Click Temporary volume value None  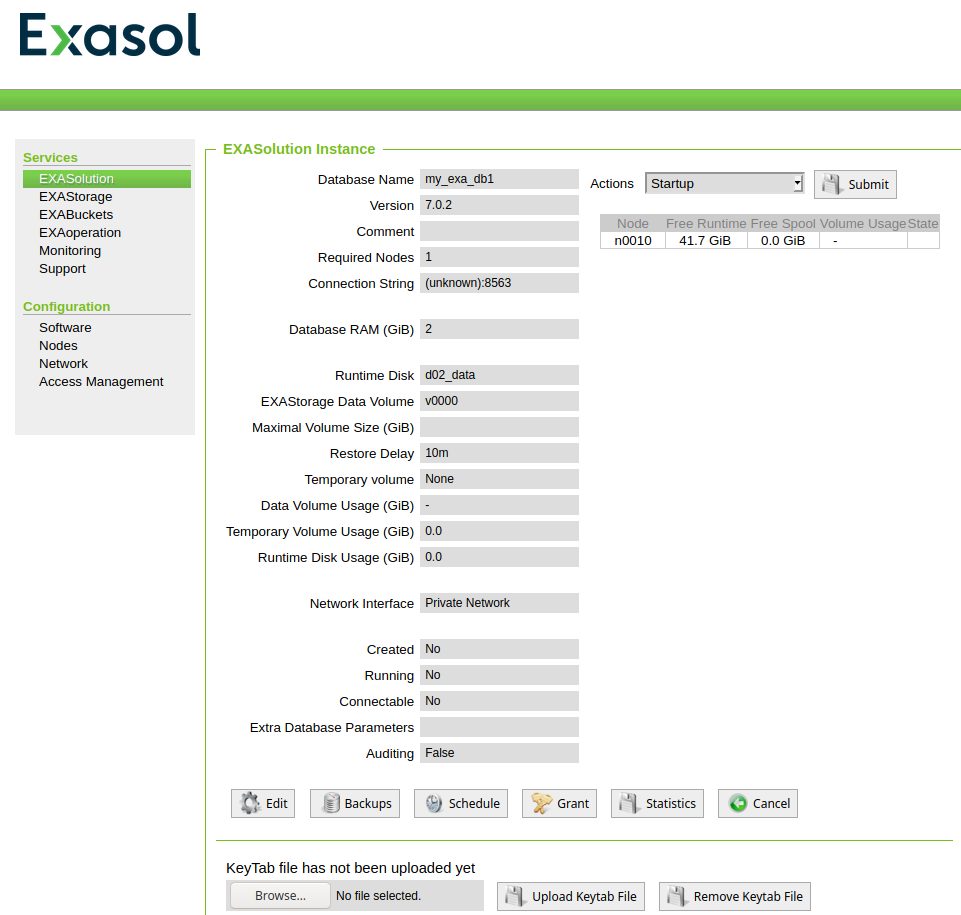point(499,479)
